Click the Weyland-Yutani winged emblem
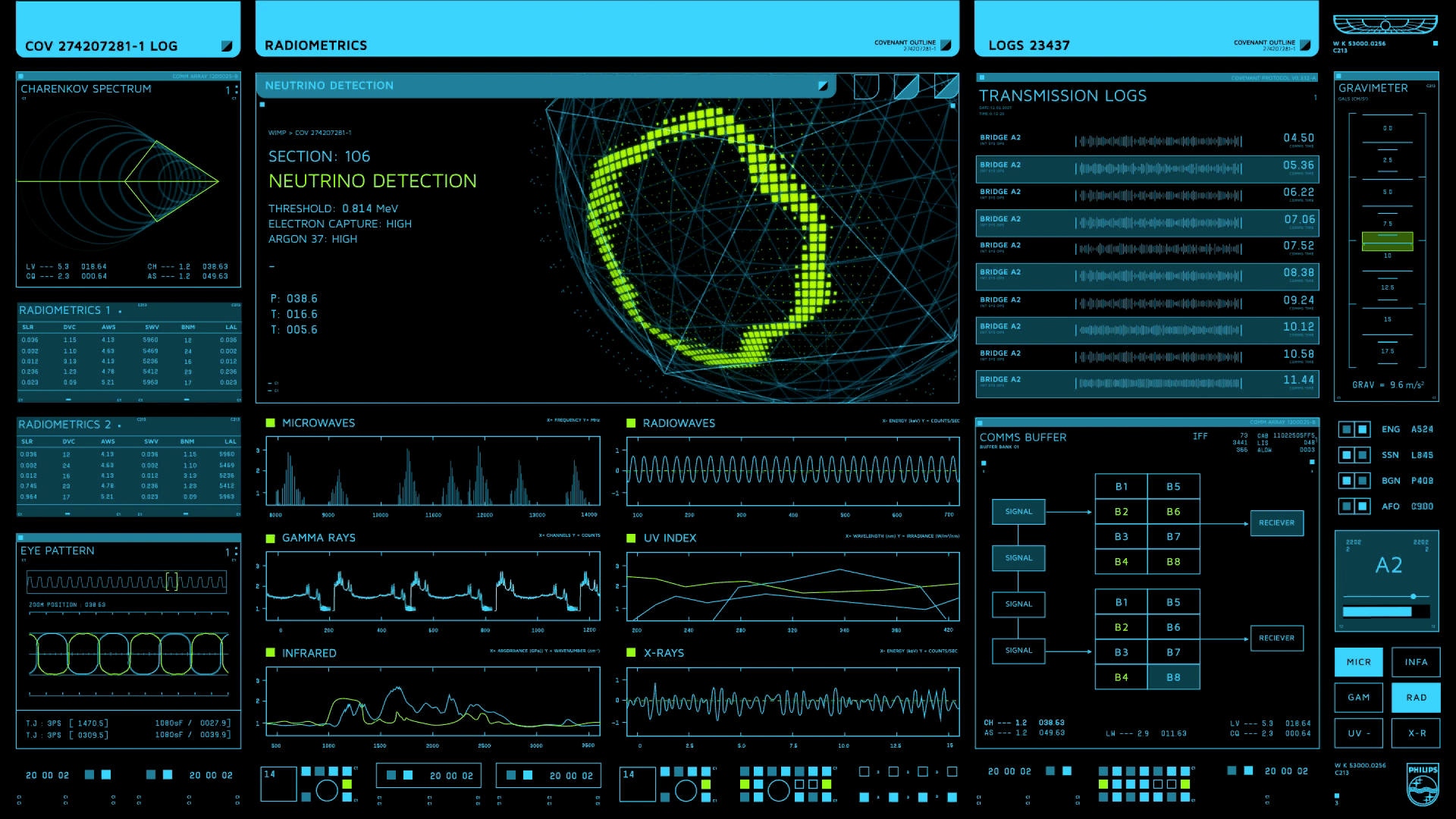1456x819 pixels. (x=1385, y=25)
